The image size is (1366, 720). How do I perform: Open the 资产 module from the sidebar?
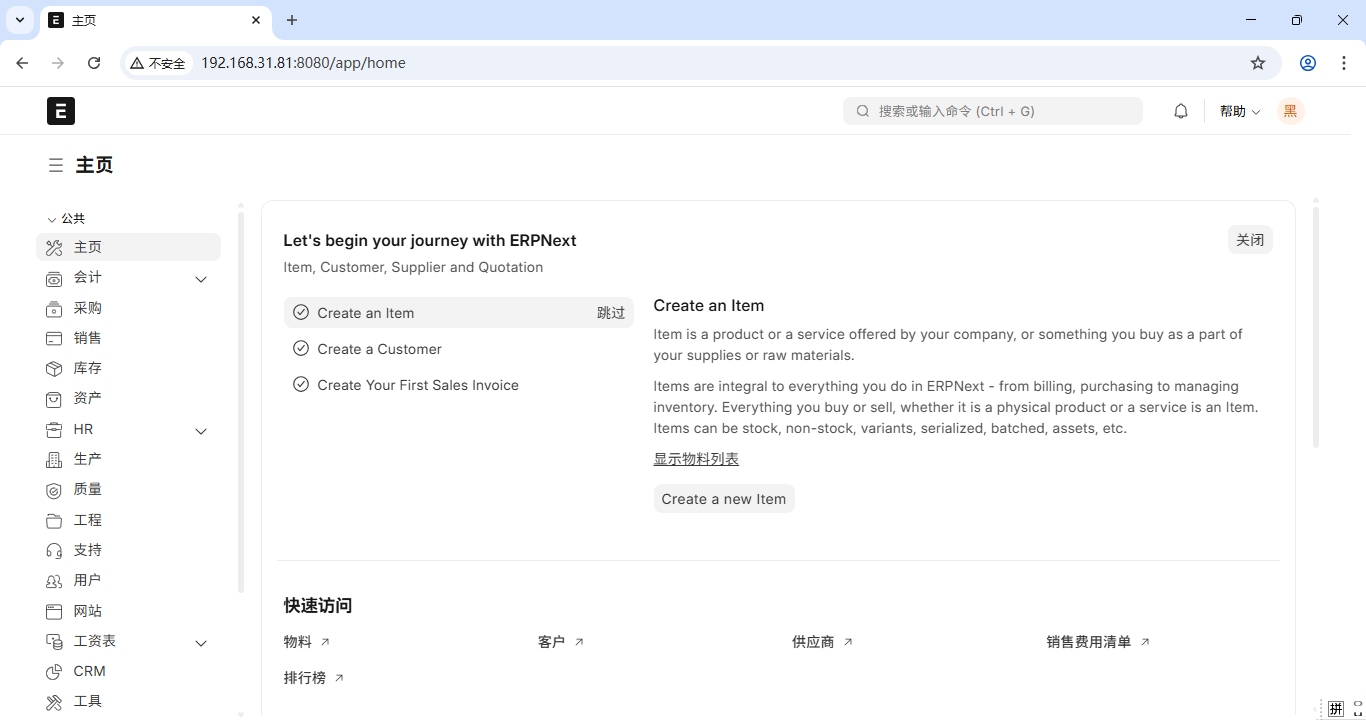(x=128, y=398)
